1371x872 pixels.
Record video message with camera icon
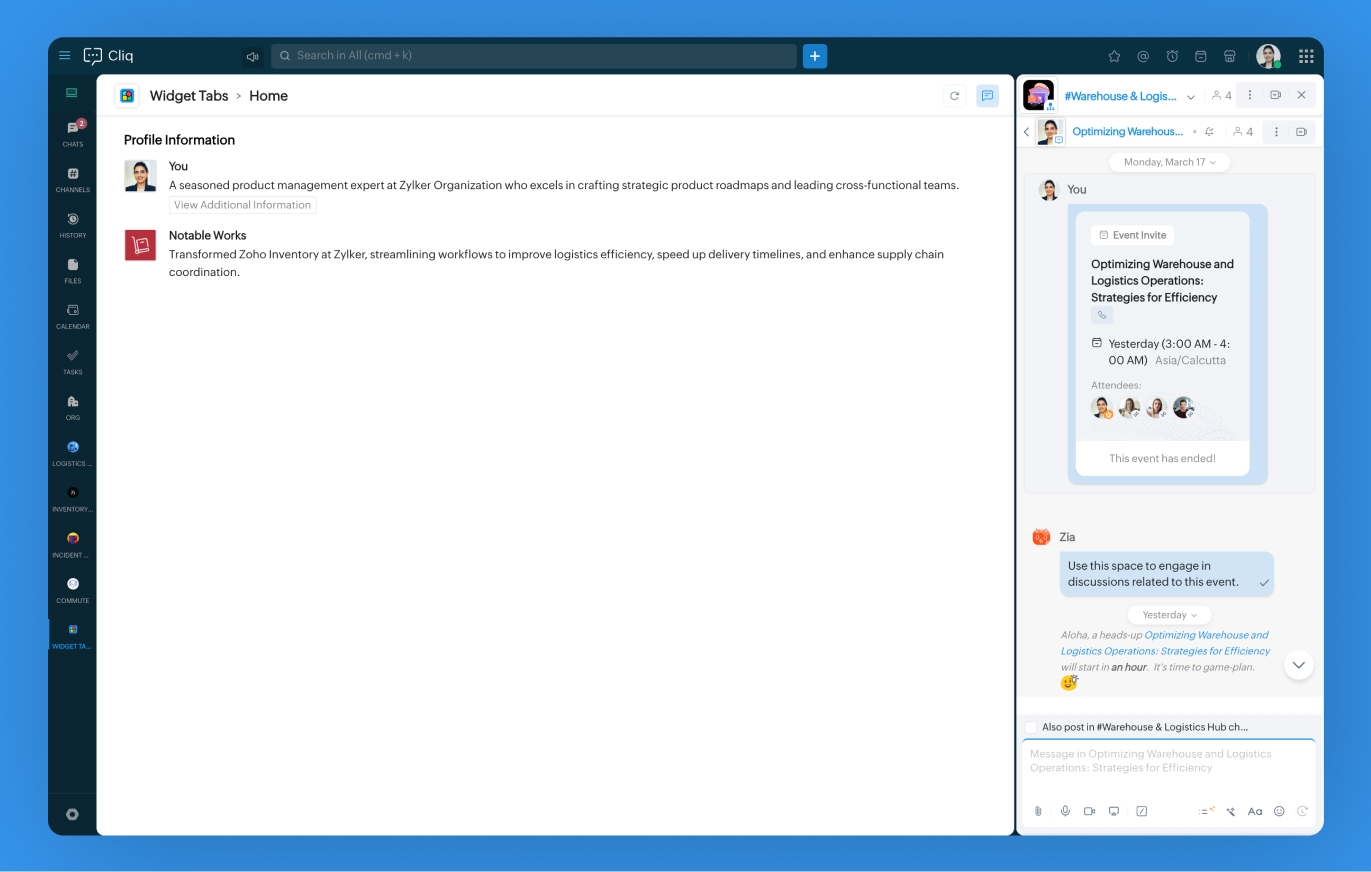click(1089, 811)
